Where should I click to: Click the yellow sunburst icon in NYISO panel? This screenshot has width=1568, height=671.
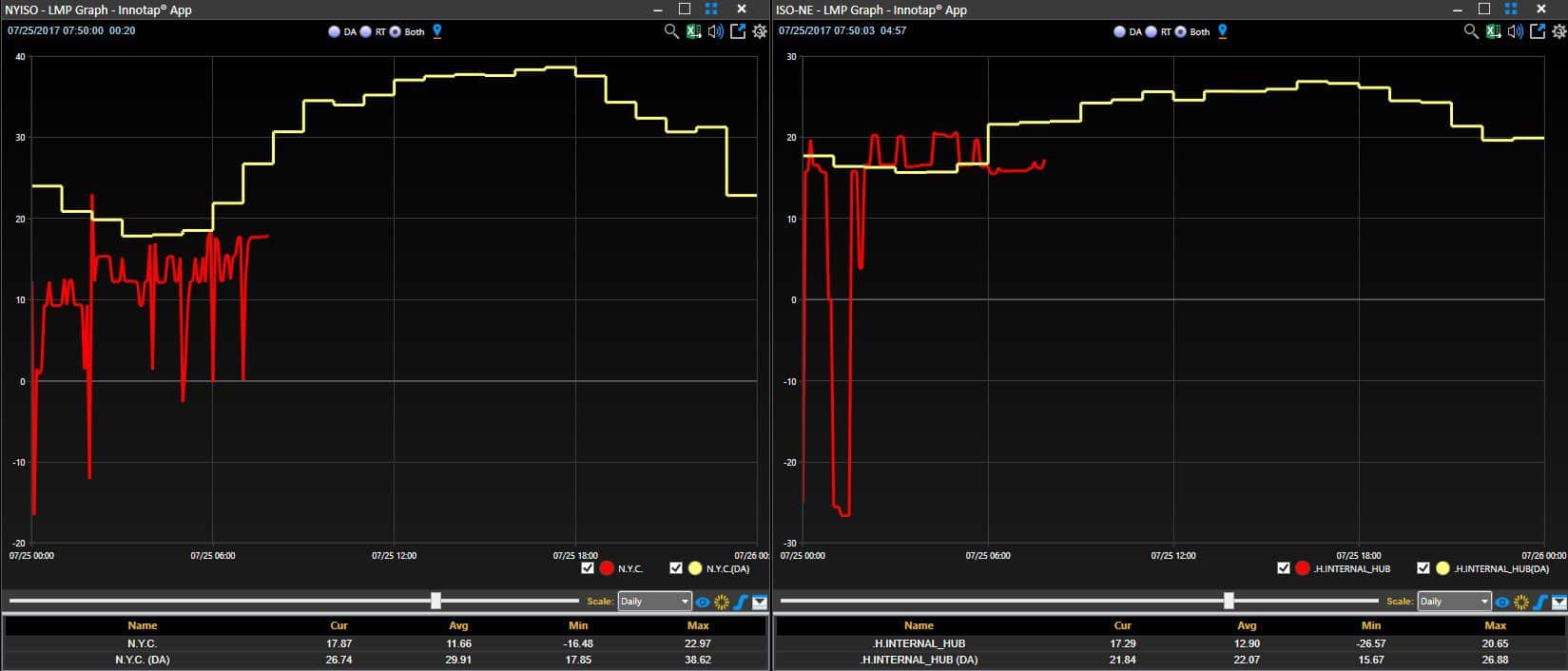point(722,602)
